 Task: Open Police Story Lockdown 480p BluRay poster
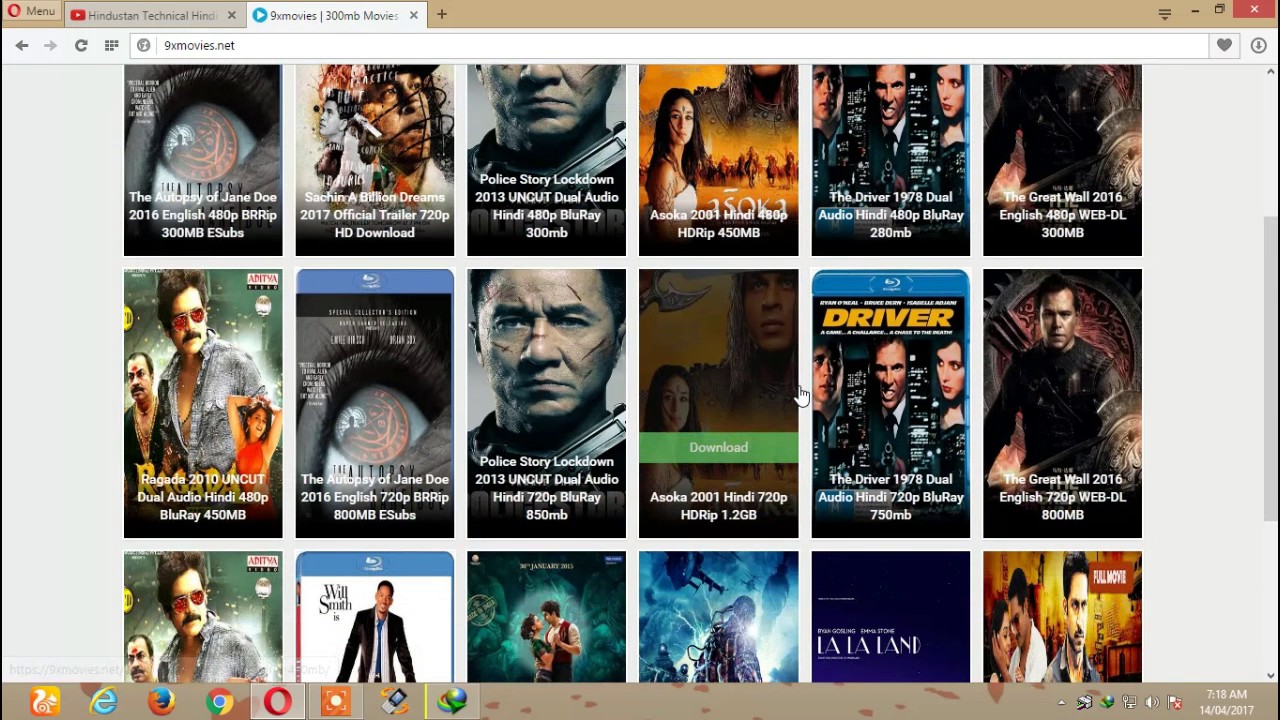pos(547,160)
